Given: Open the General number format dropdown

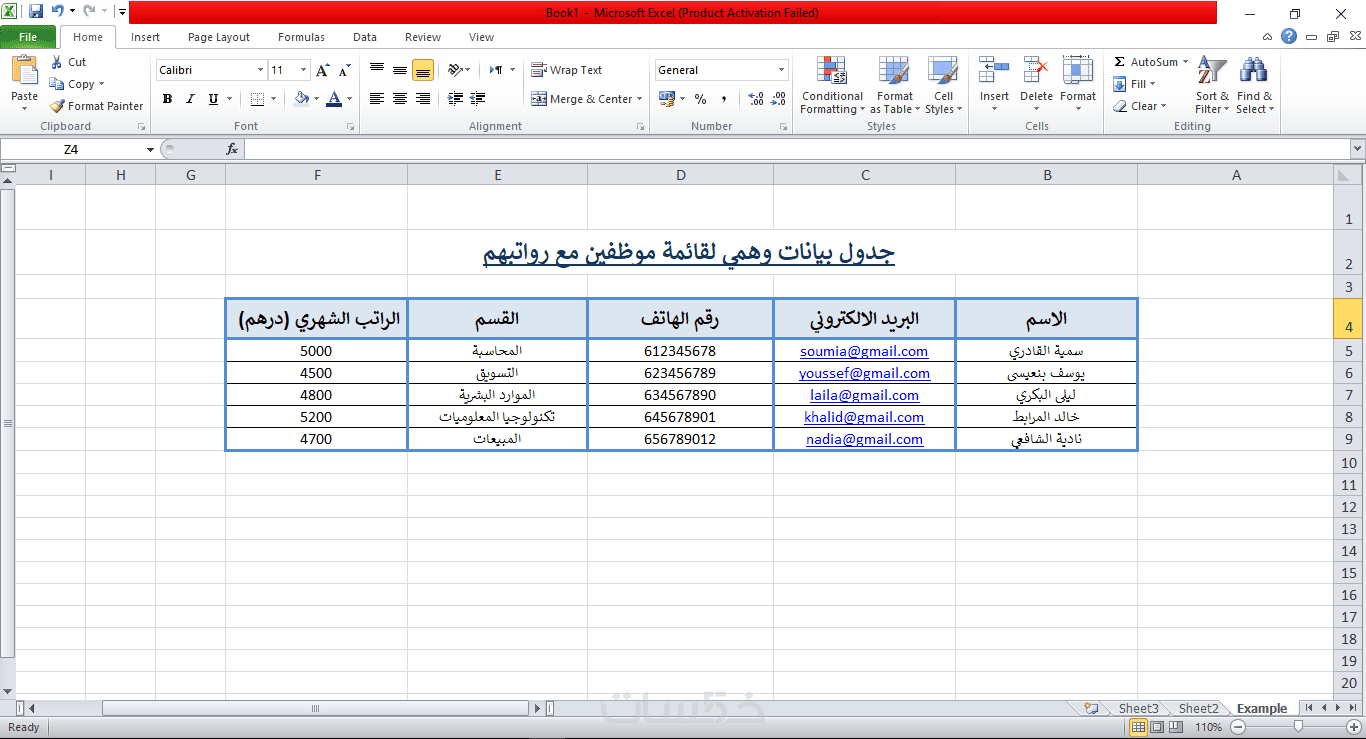Looking at the screenshot, I should coord(782,70).
